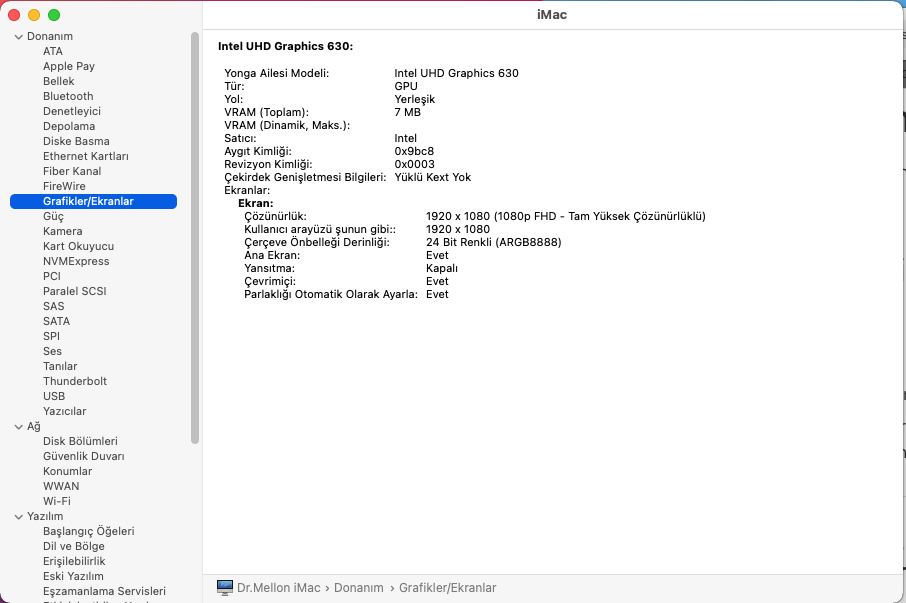906x603 pixels.
Task: Collapse the Donanım section
Action: pyautogui.click(x=18, y=37)
